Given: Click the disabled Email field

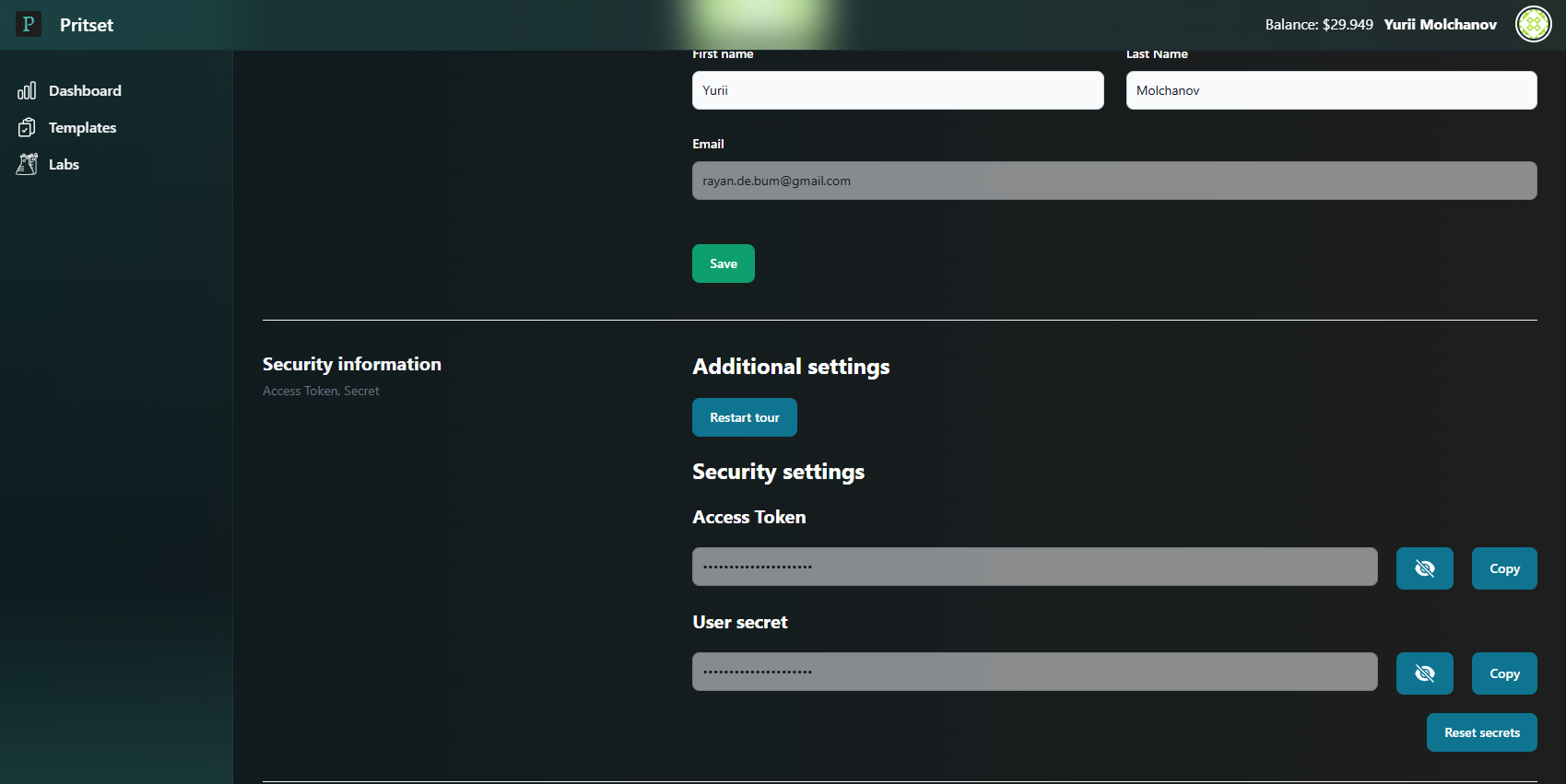Looking at the screenshot, I should (1113, 181).
